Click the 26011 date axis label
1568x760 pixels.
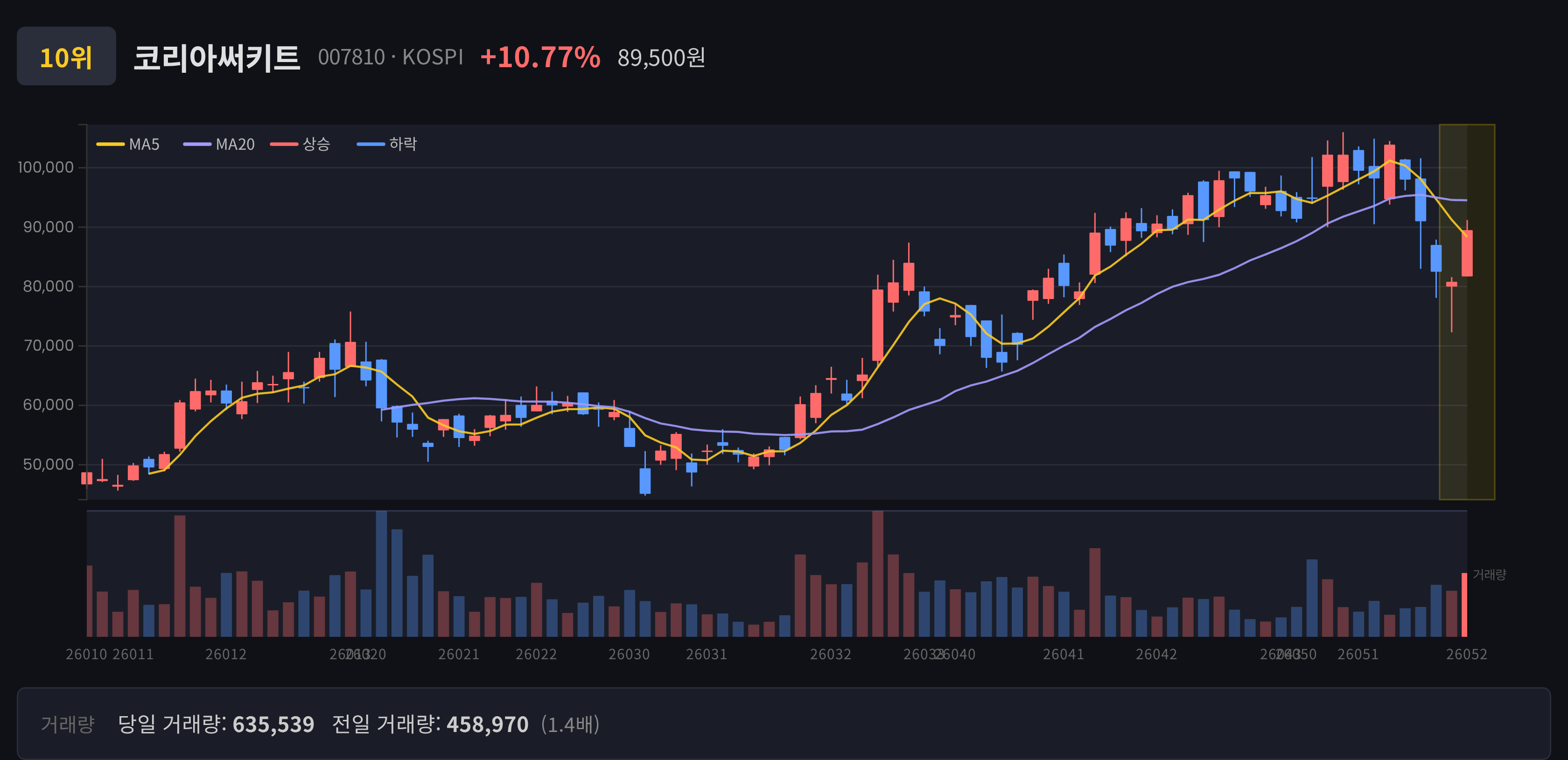click(x=133, y=654)
